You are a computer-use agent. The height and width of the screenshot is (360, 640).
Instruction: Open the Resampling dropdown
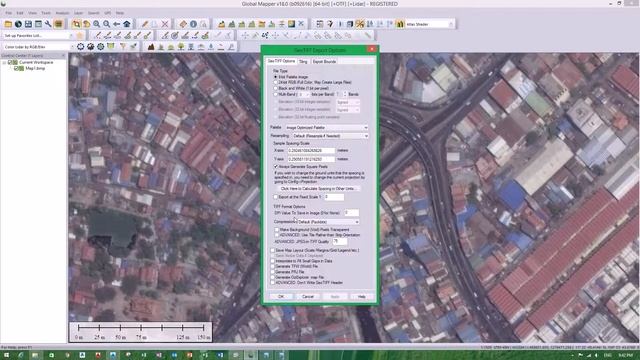tap(330, 136)
